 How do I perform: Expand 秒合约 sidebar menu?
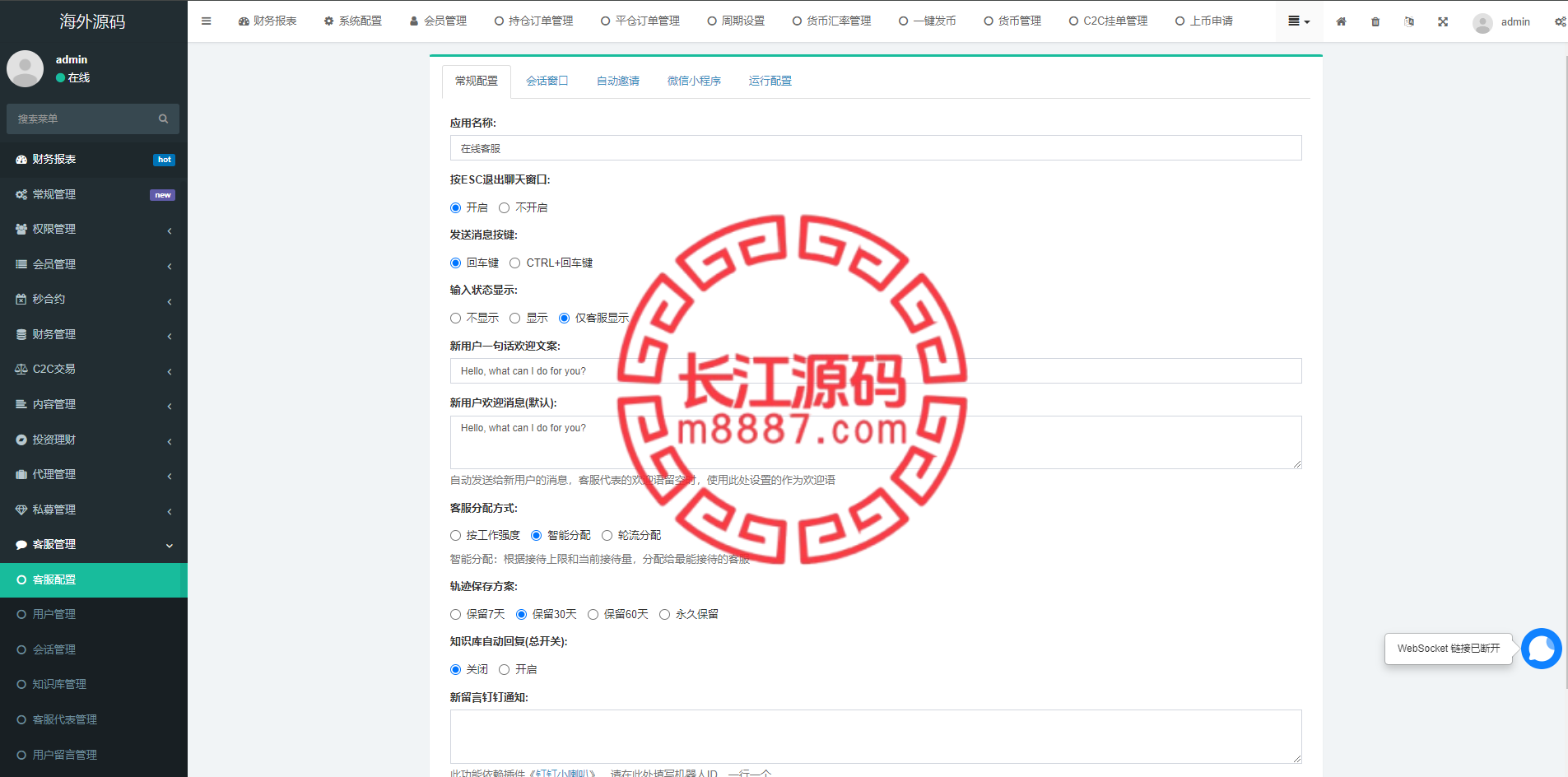94,300
